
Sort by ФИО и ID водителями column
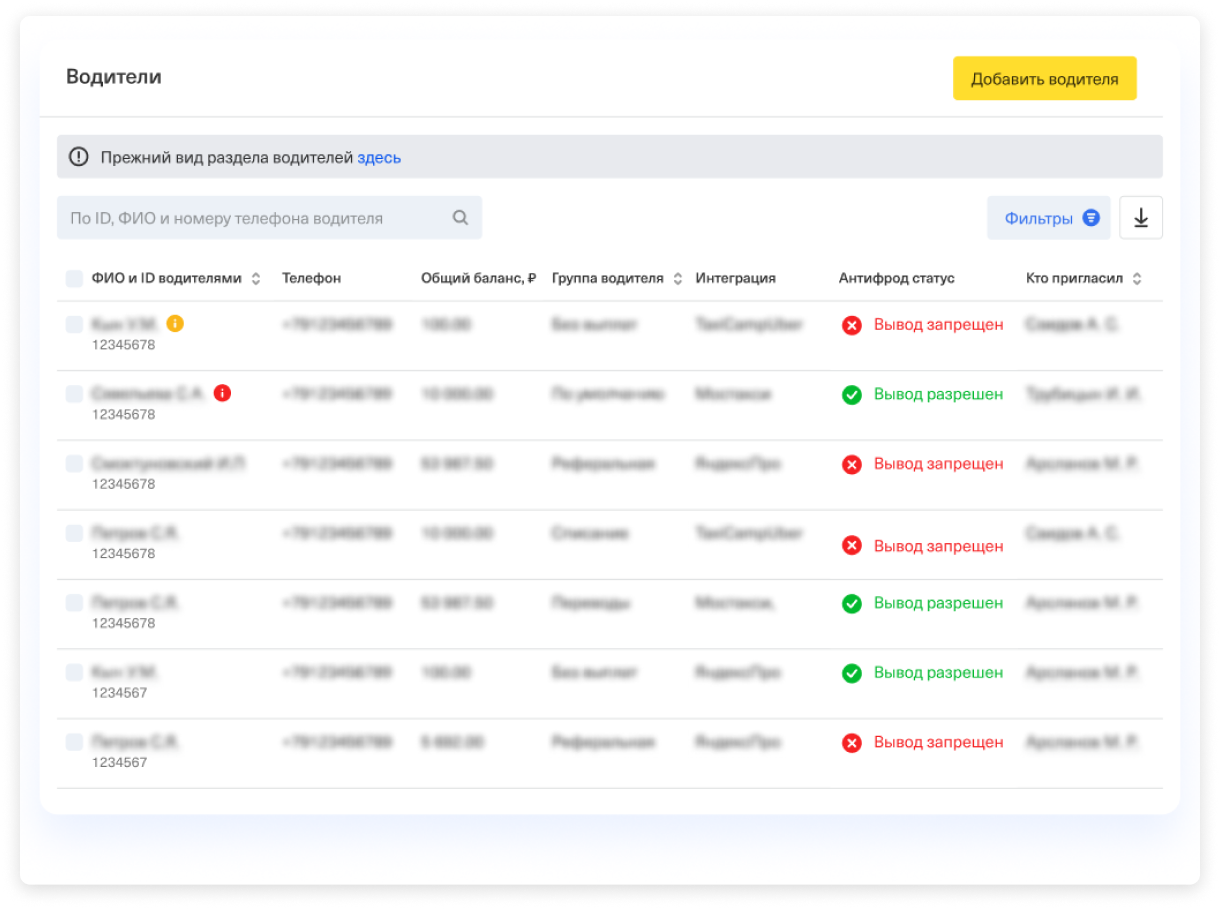256,279
